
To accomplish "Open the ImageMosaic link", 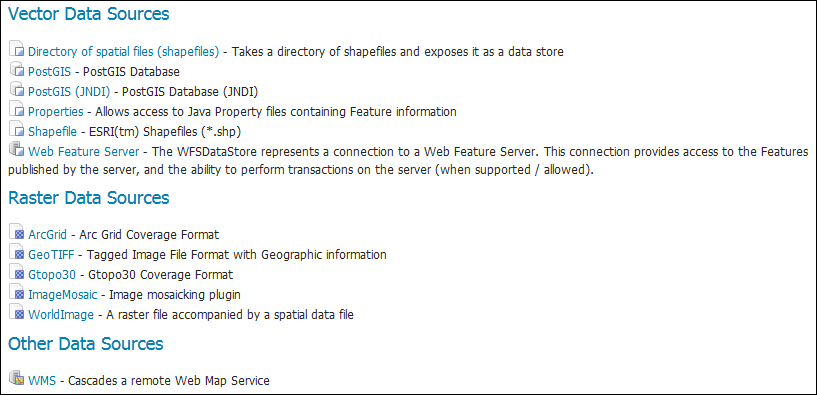I will click(63, 295).
